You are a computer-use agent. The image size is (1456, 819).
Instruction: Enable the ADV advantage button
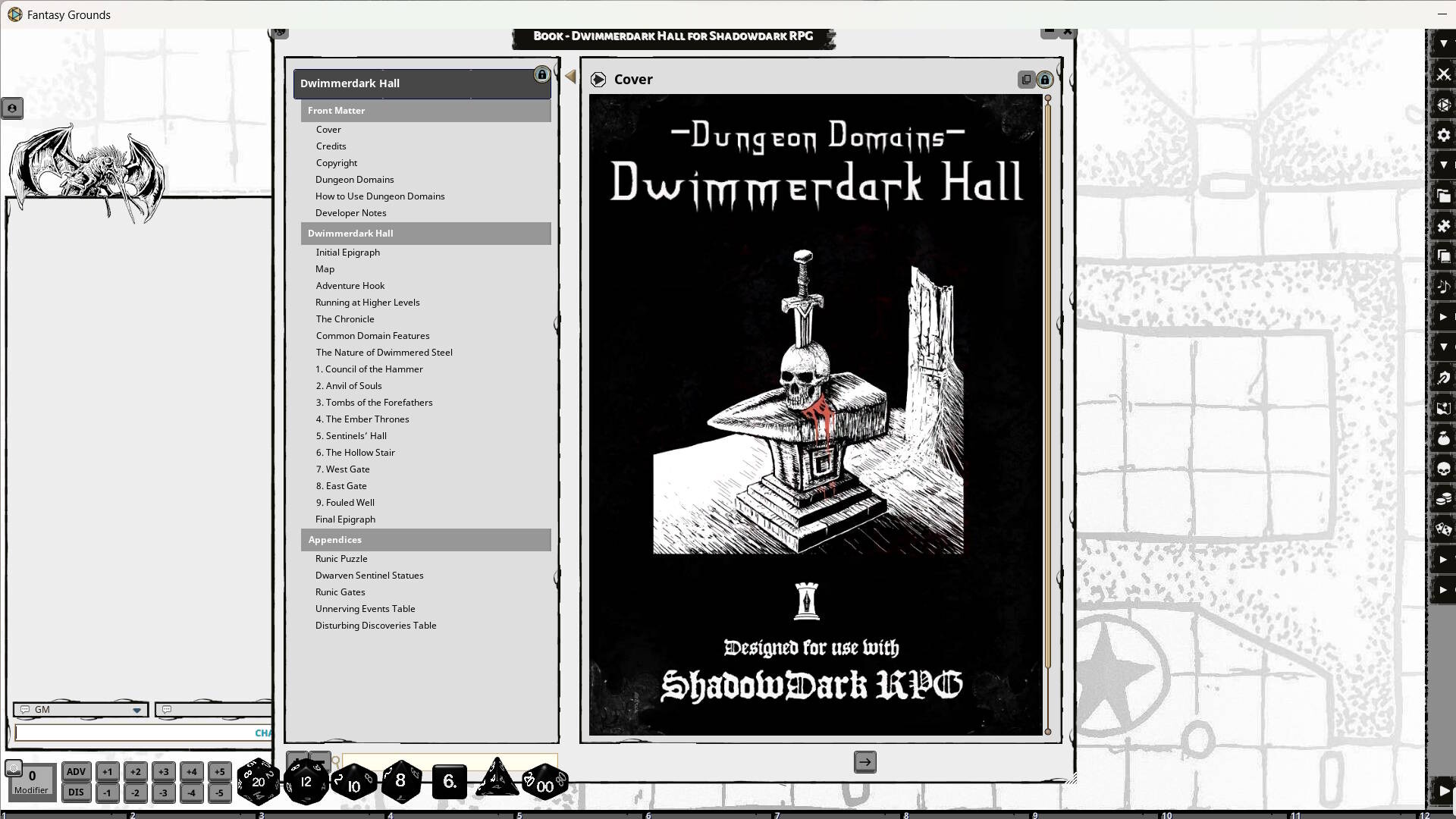tap(76, 771)
